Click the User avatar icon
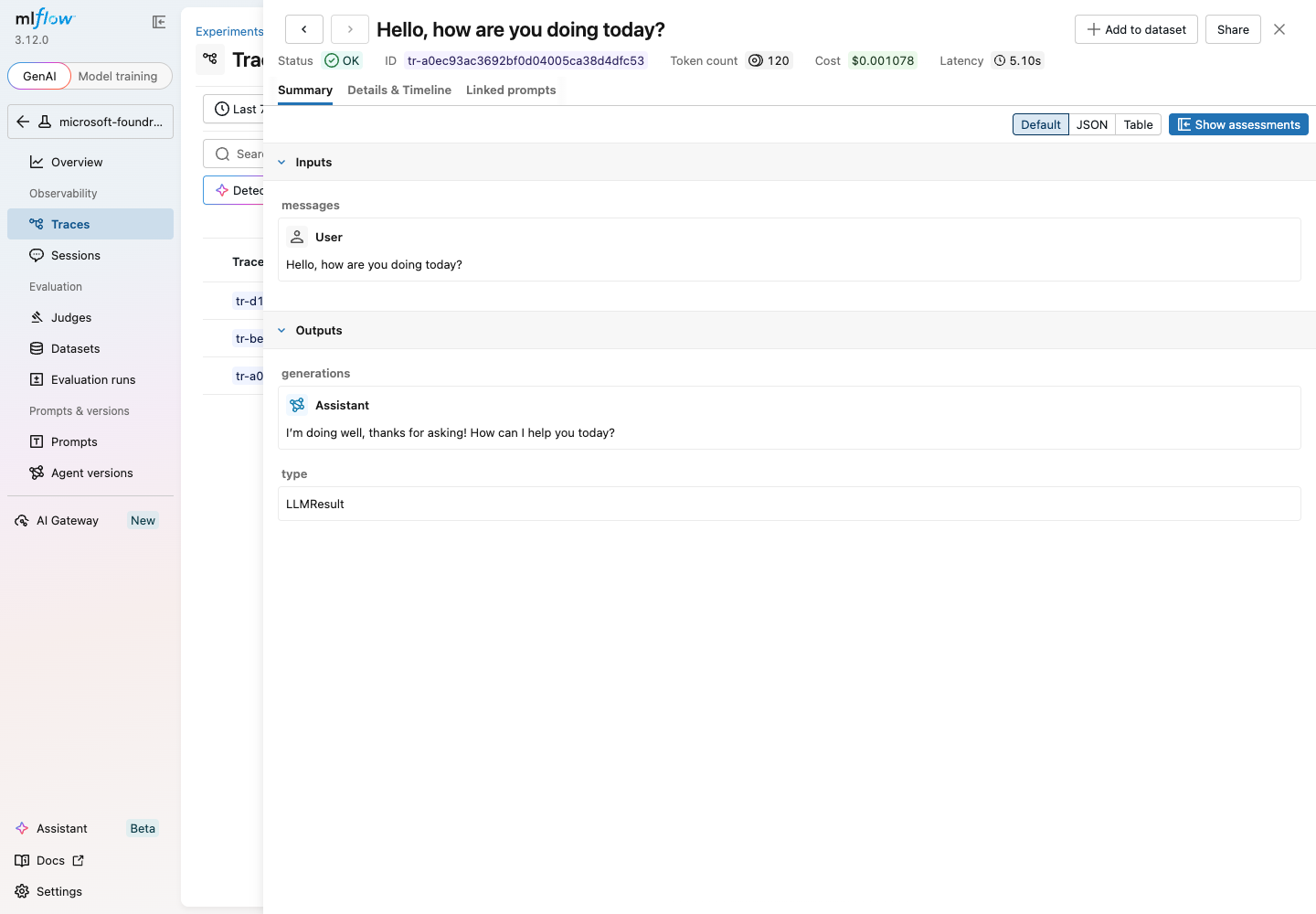 pos(297,237)
